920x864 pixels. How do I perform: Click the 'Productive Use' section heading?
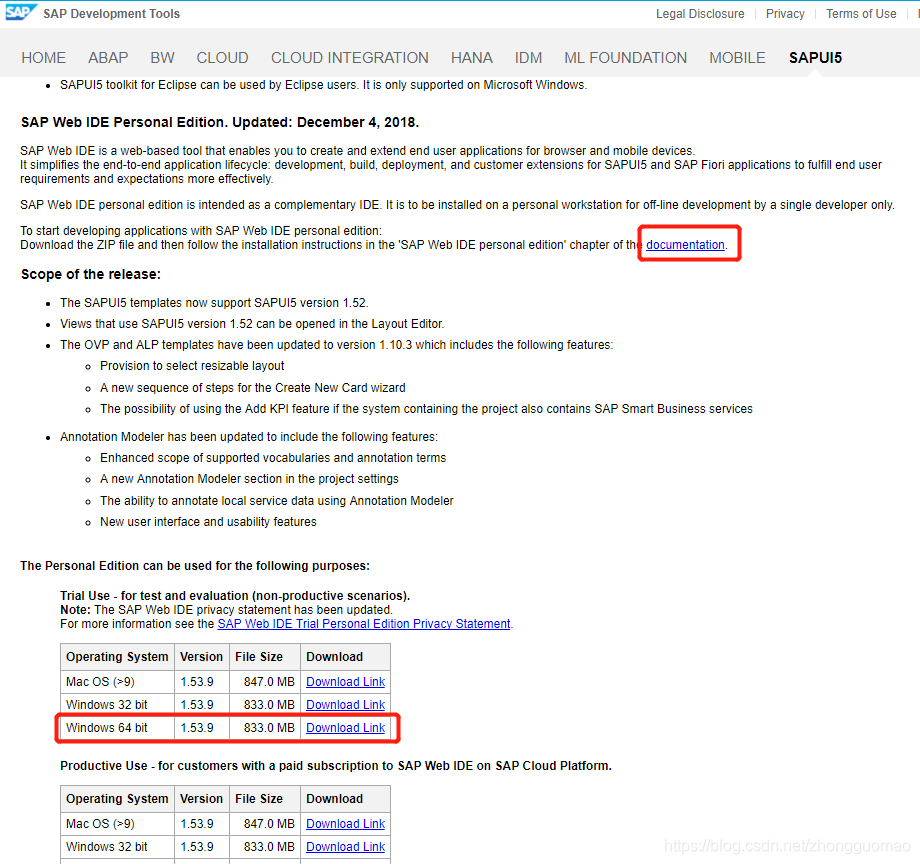[336, 765]
